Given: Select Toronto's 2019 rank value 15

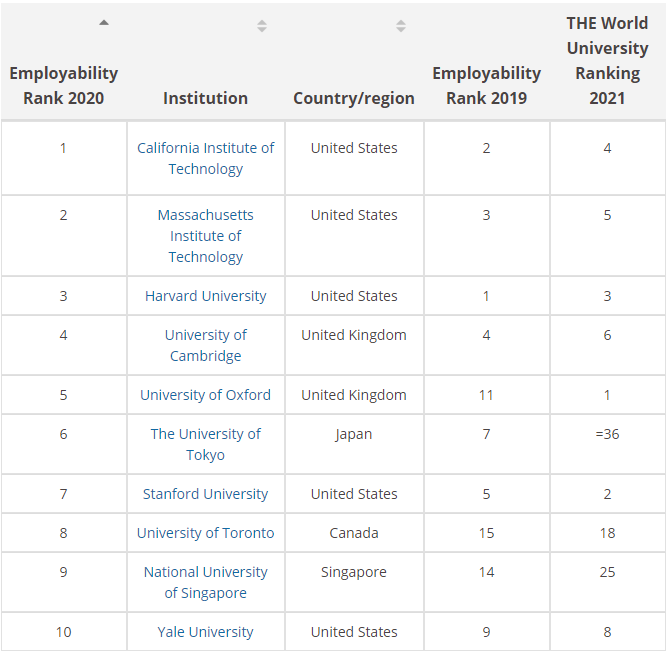Looking at the screenshot, I should pyautogui.click(x=487, y=533).
